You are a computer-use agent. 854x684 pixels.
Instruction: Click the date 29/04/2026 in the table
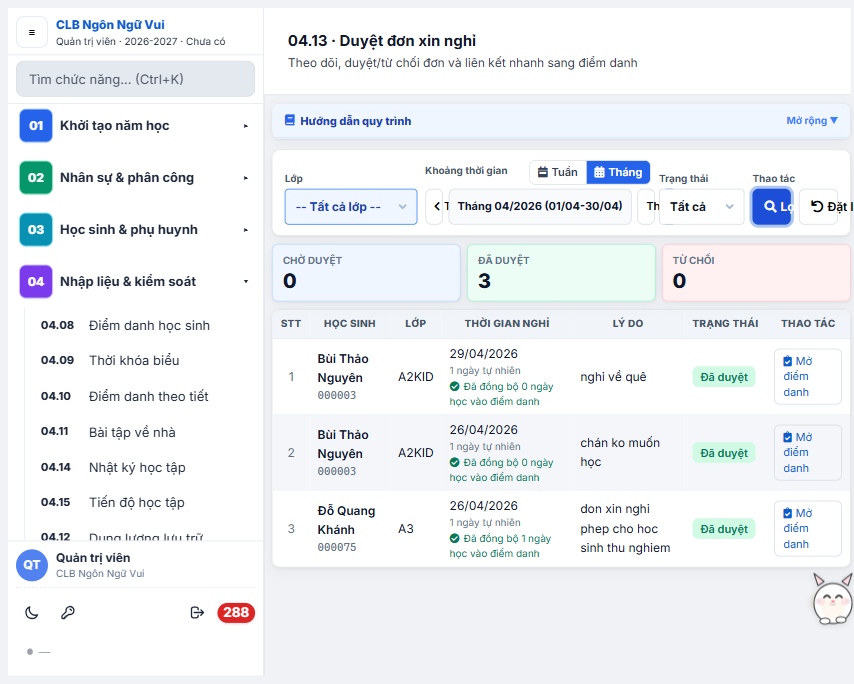pos(484,354)
